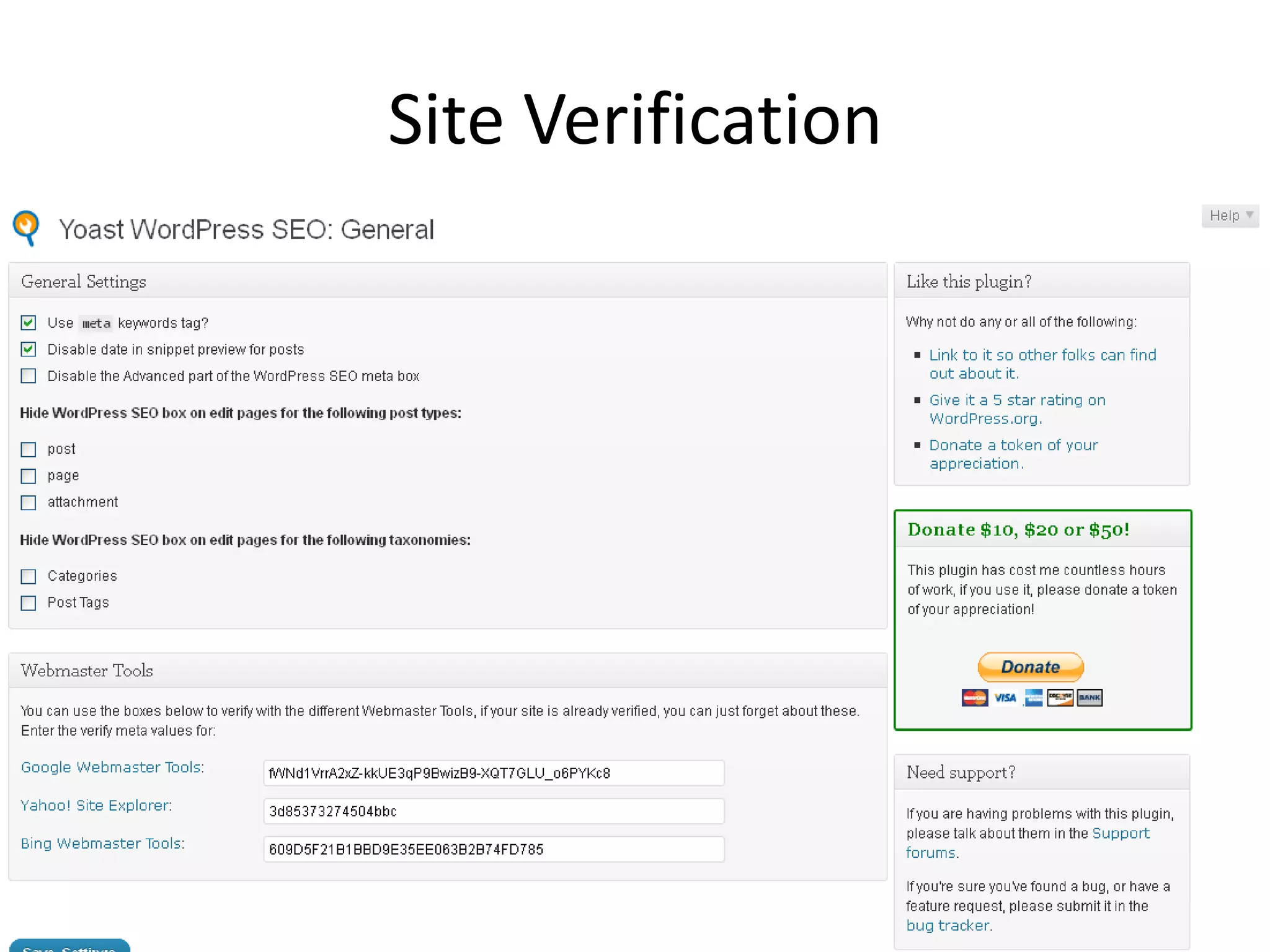Viewport: 1270px width, 952px height.
Task: Click the General Settings panel header
Action: [x=448, y=281]
